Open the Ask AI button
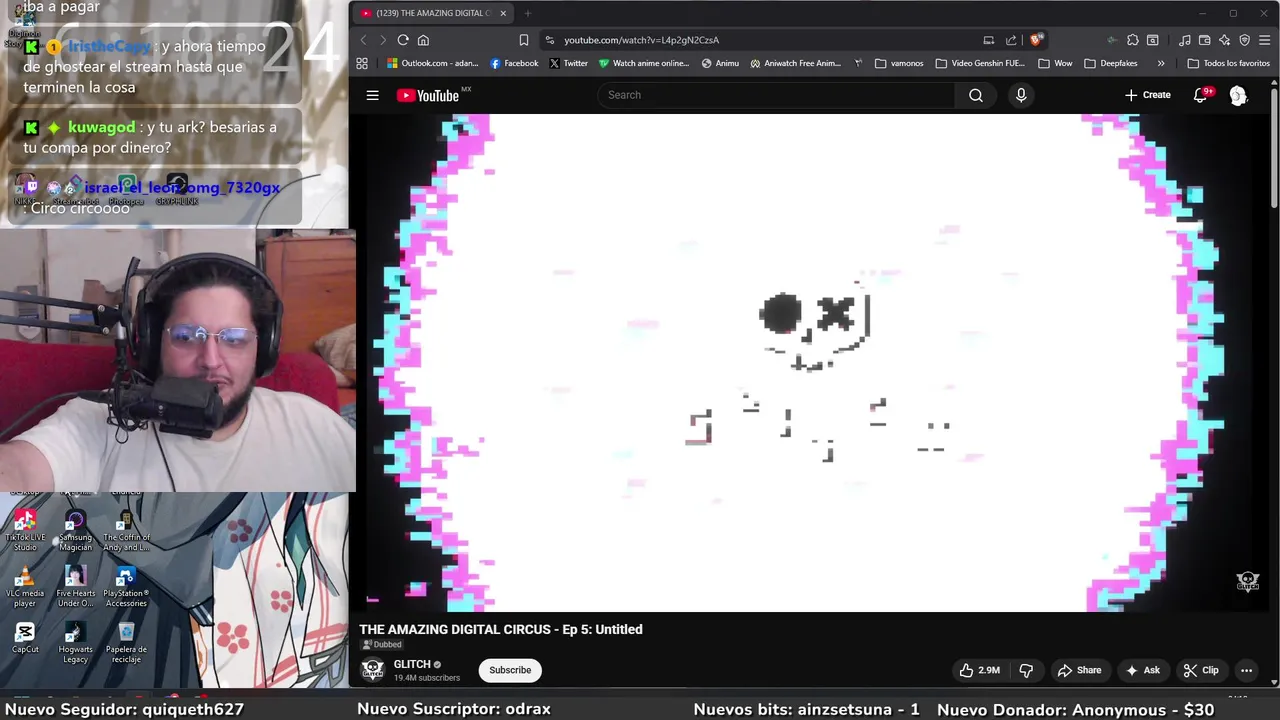This screenshot has width=1280, height=720. point(1143,670)
